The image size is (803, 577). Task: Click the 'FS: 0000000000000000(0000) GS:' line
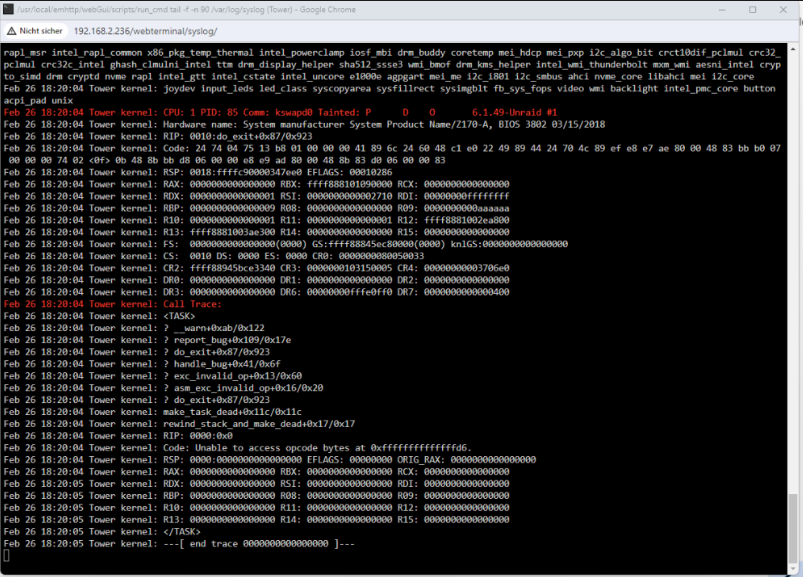pos(286,244)
